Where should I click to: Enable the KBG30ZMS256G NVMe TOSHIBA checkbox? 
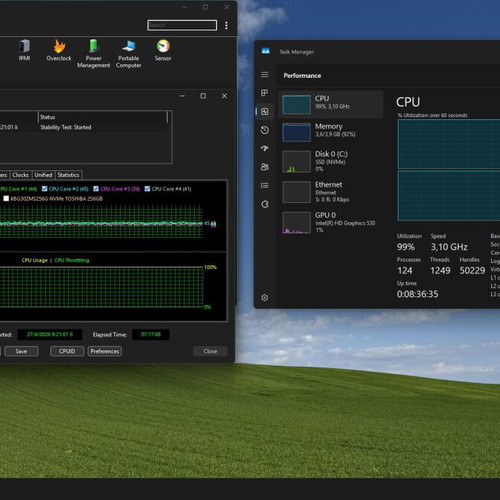(6, 199)
